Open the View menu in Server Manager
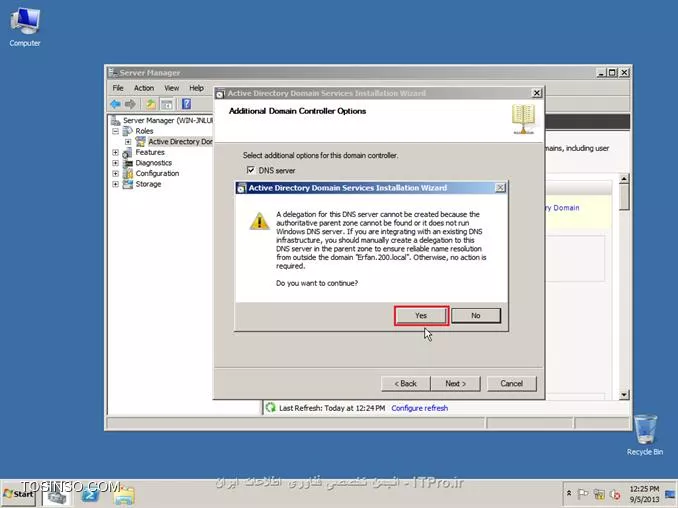678x508 pixels. (x=172, y=88)
